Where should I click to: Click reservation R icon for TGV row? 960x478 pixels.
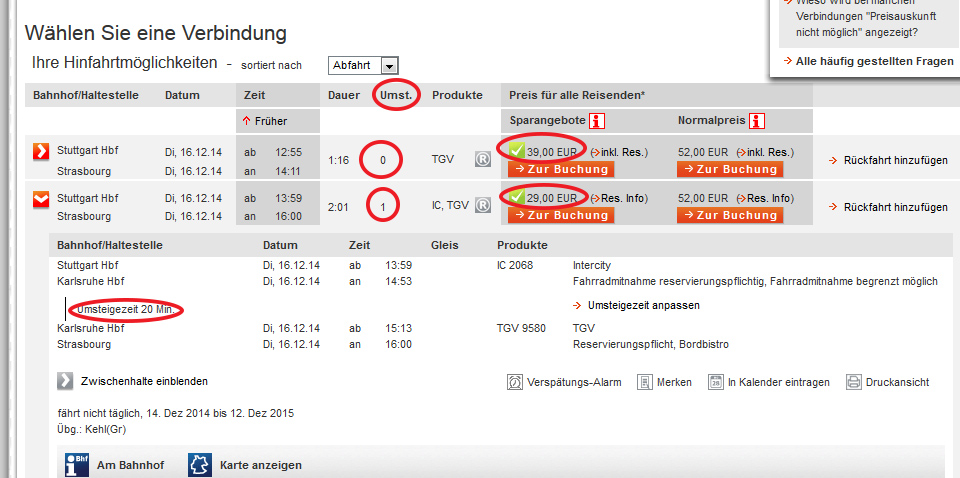pyautogui.click(x=482, y=159)
